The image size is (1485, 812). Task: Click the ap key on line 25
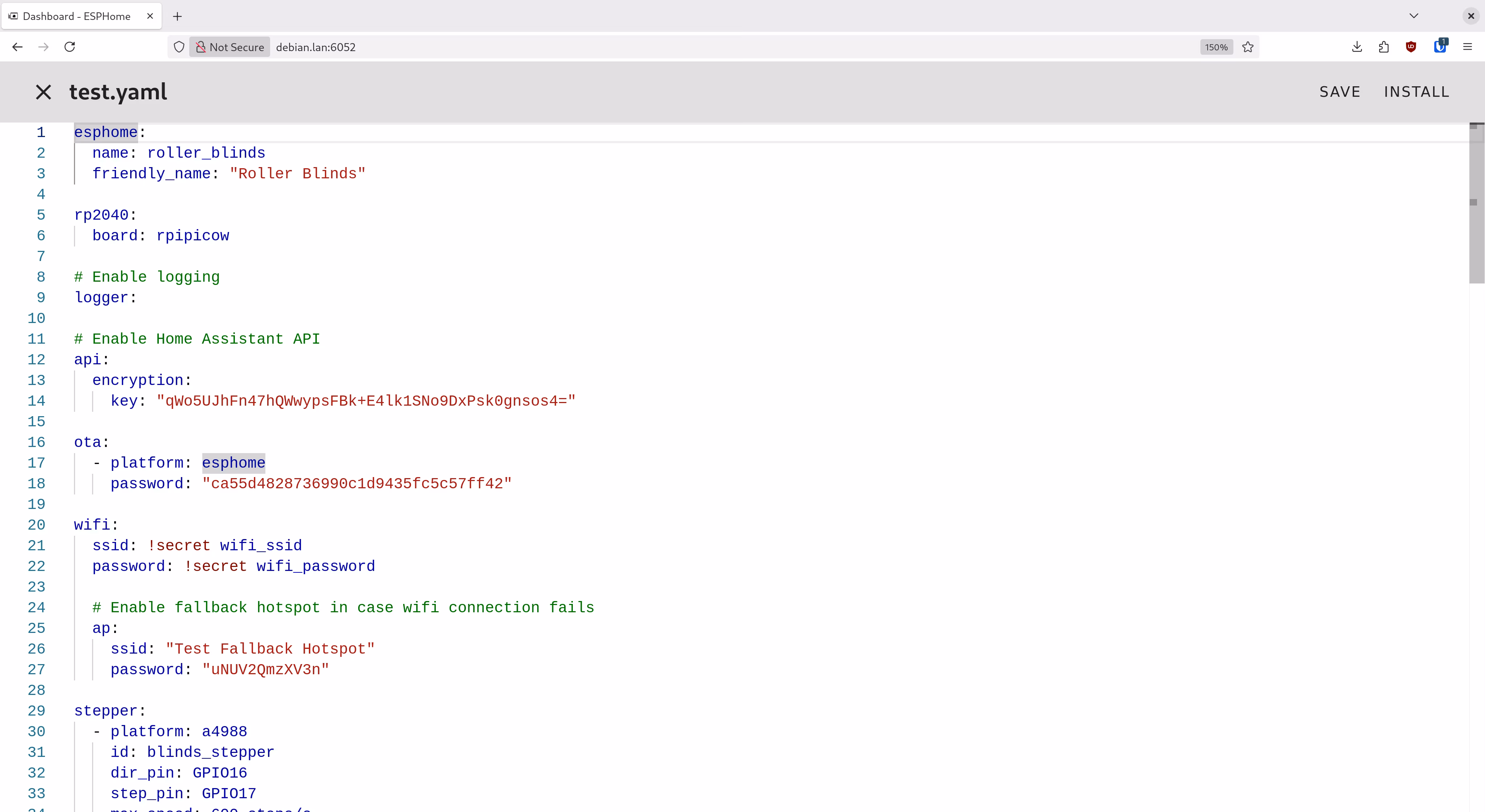(x=102, y=629)
